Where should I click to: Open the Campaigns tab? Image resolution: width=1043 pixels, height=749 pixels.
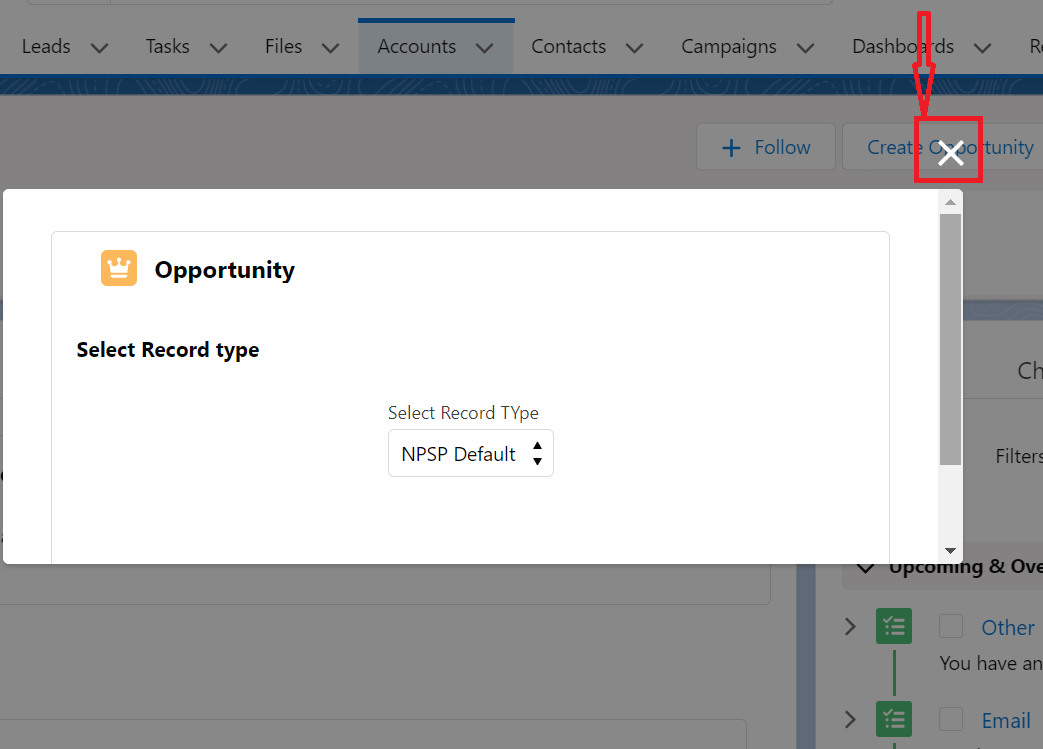click(729, 47)
